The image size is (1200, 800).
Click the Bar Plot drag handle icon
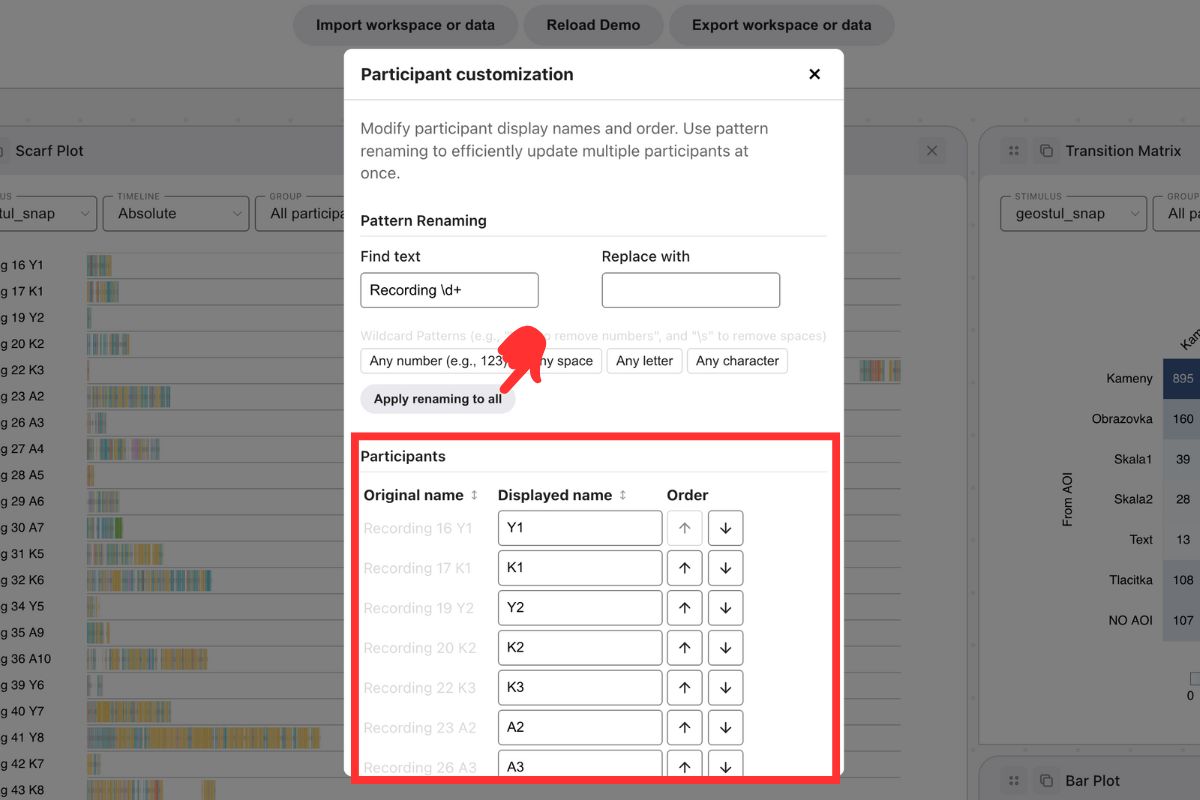[1014, 780]
